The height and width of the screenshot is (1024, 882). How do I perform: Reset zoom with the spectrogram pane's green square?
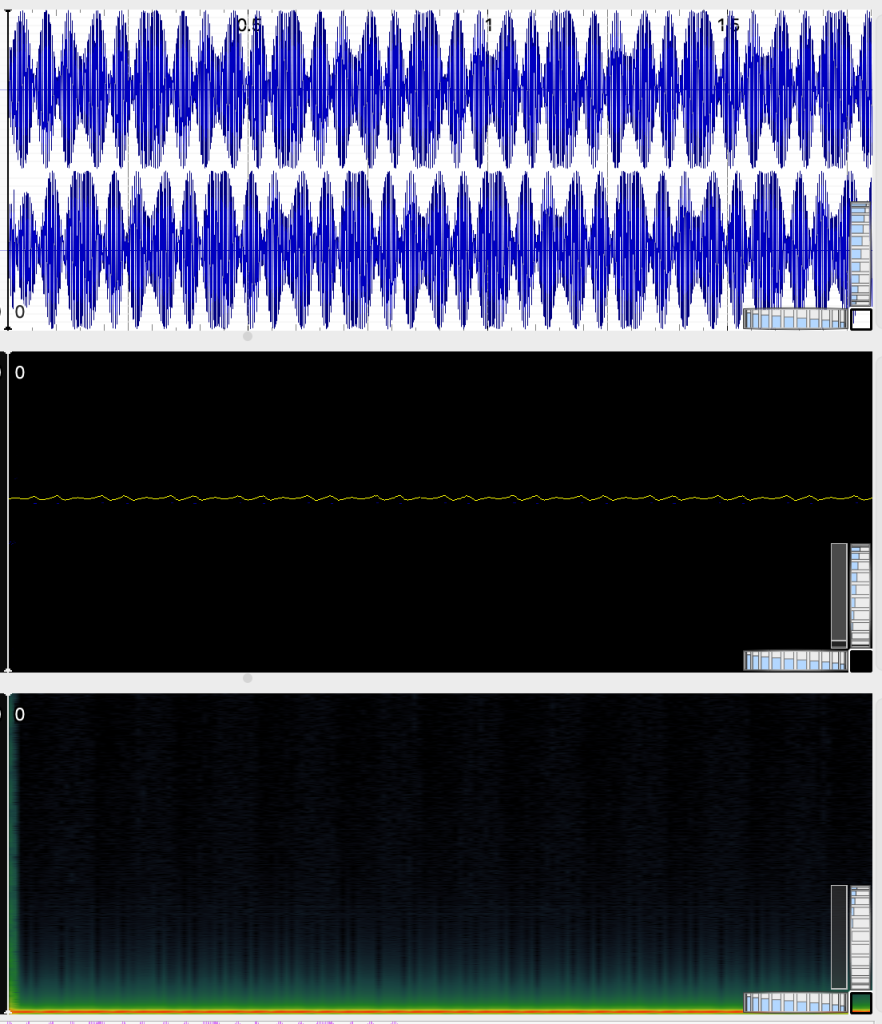861,1002
